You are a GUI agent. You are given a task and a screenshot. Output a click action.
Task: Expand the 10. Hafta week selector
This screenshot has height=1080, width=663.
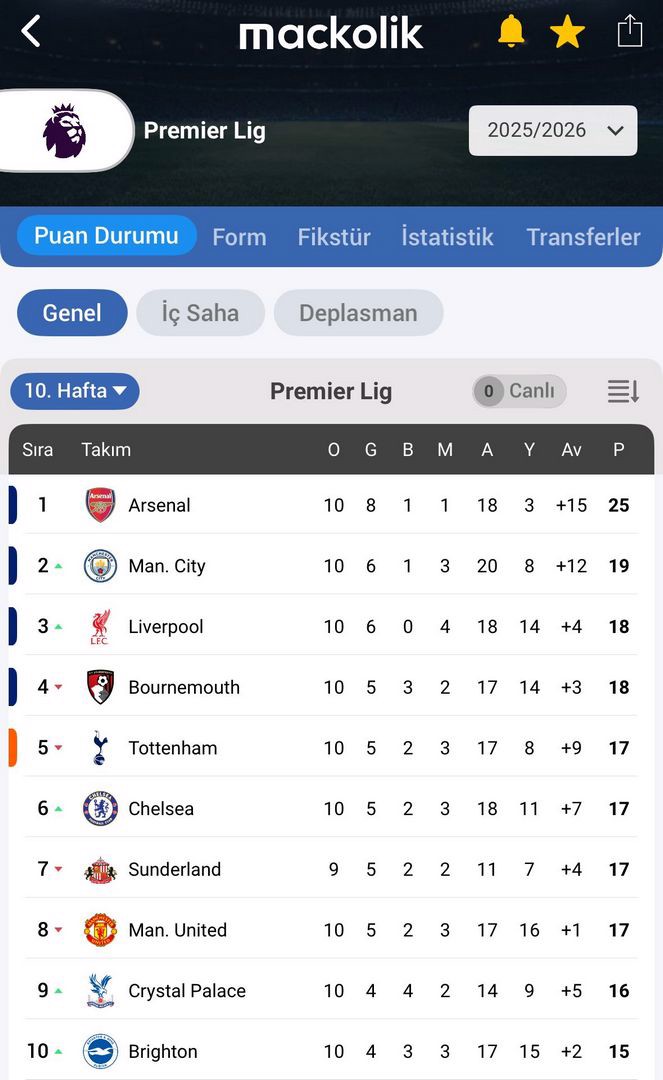coord(75,391)
